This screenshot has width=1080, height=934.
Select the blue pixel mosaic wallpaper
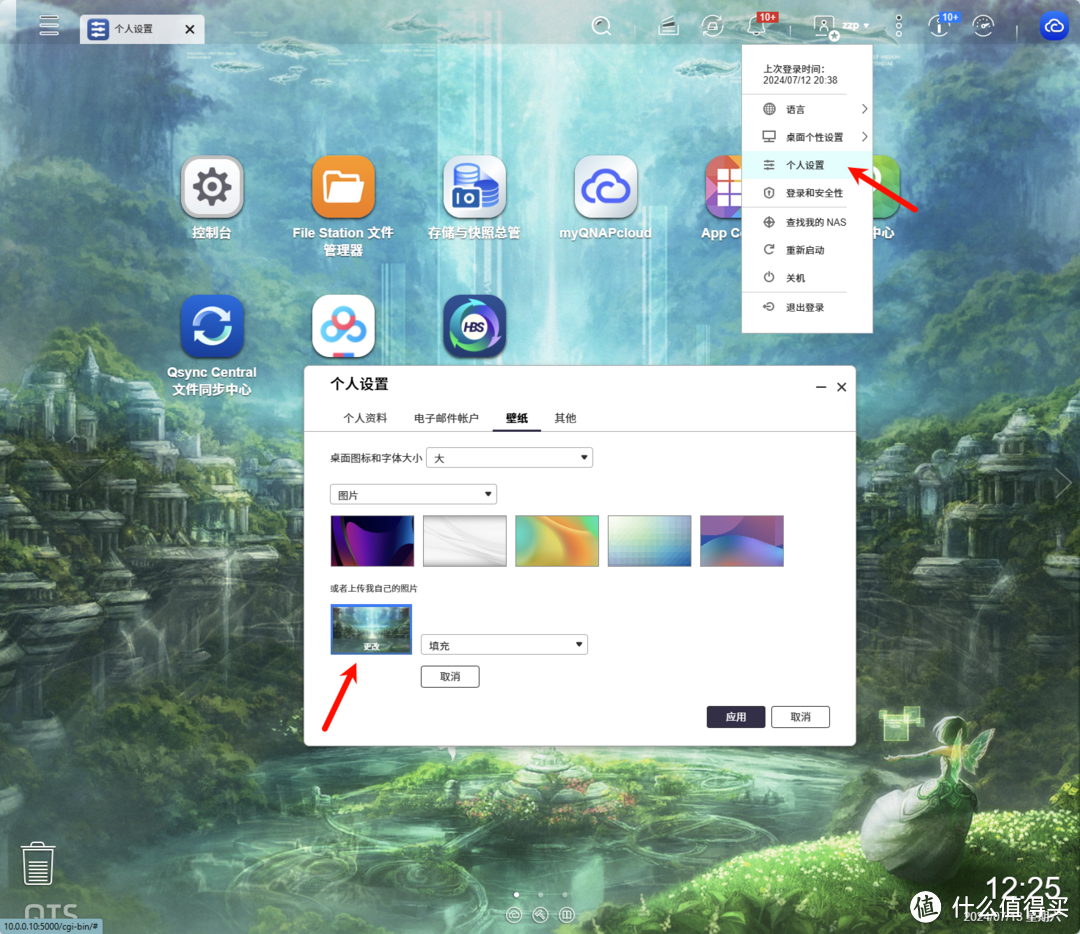pos(649,541)
